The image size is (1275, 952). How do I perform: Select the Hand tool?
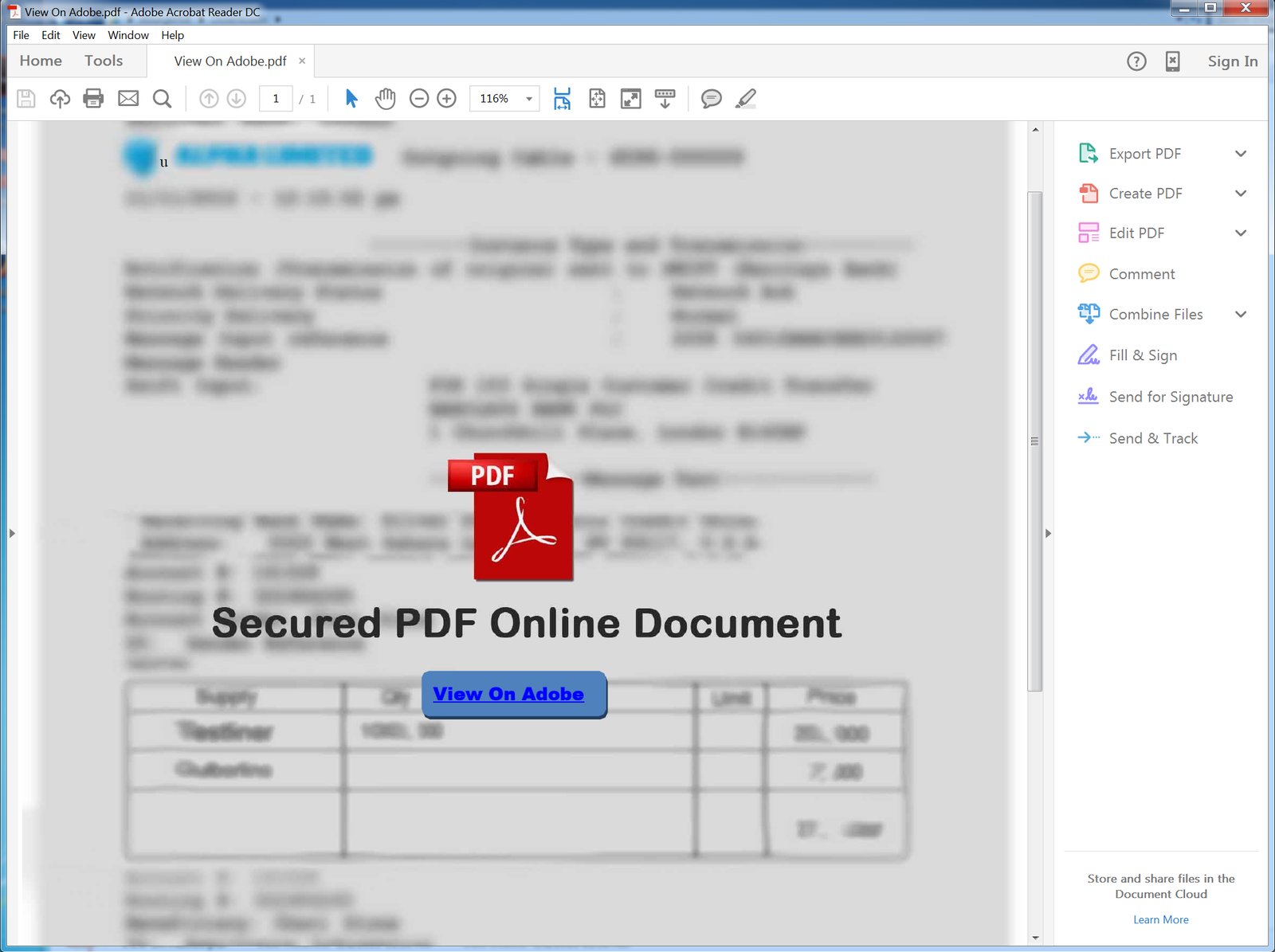click(x=385, y=98)
